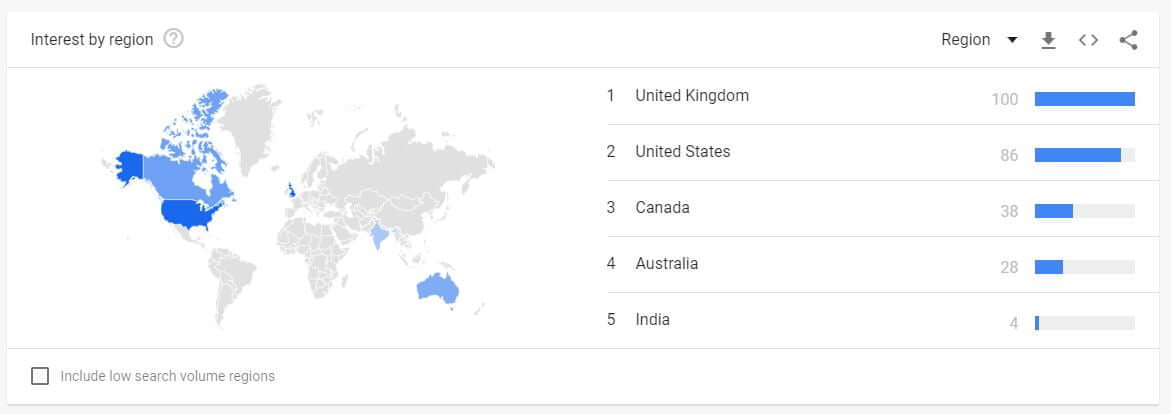The height and width of the screenshot is (414, 1171).
Task: Click India on the world map
Action: 379,236
